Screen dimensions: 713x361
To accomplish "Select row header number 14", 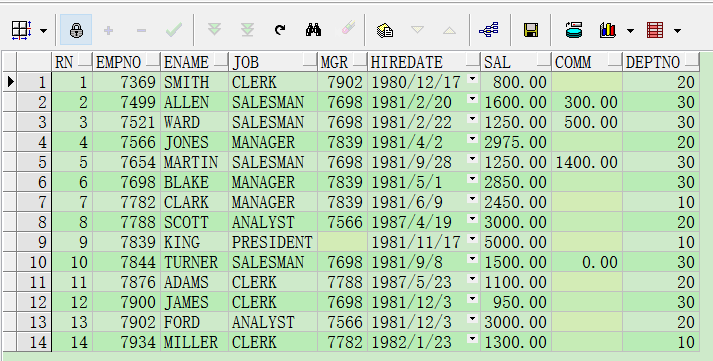I will [34, 342].
